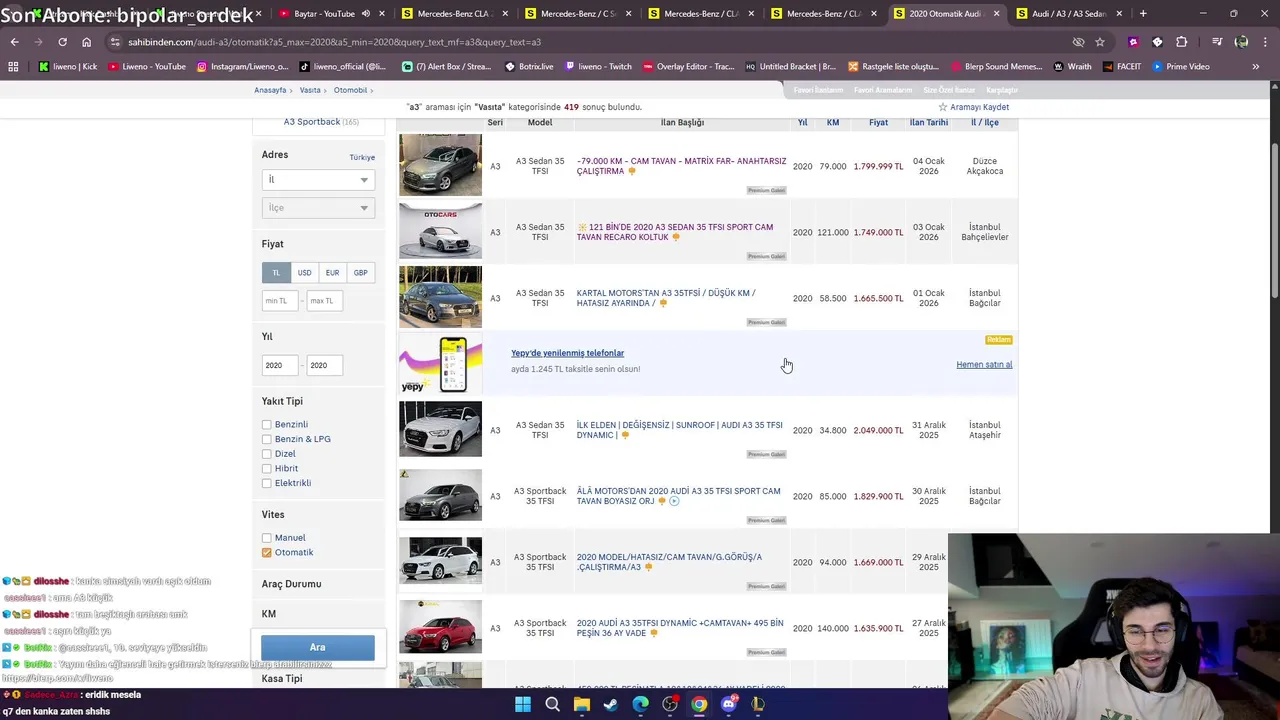Open OBS Studio from the taskbar
The height and width of the screenshot is (720, 1280).
click(670, 704)
